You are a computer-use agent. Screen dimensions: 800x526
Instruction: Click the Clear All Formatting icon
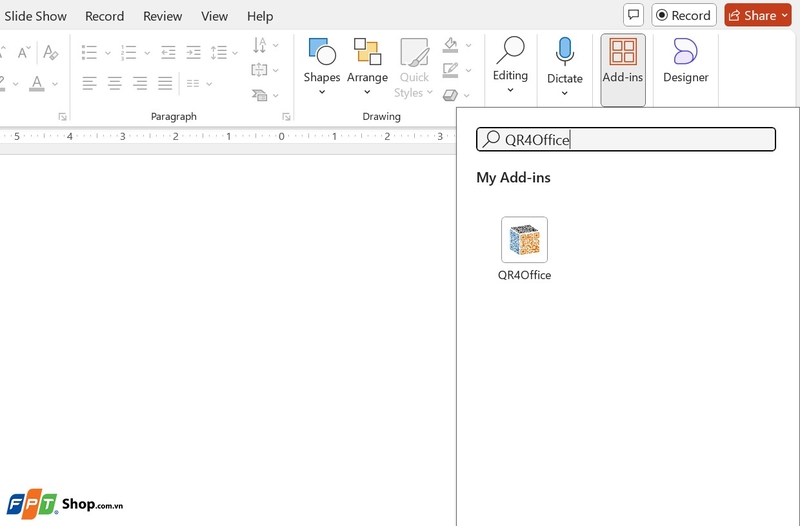tap(51, 52)
